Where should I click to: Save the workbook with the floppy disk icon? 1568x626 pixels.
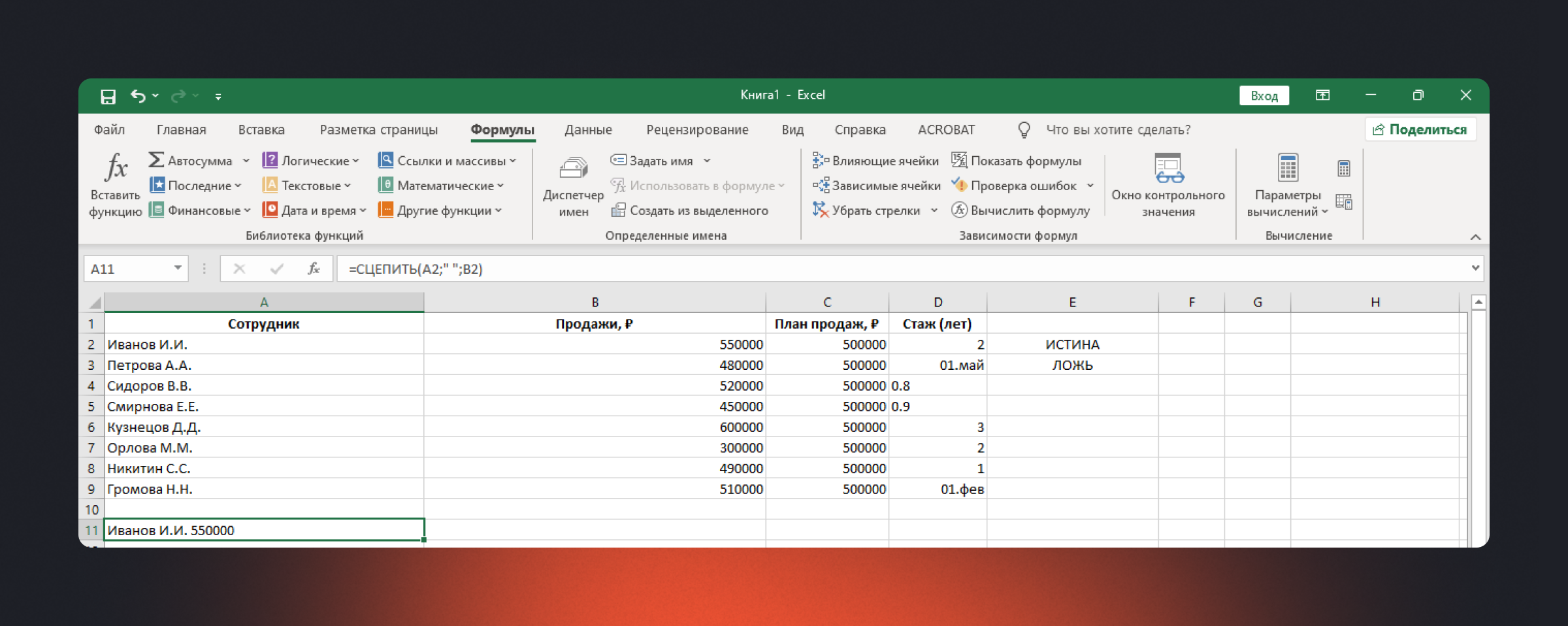(108, 97)
